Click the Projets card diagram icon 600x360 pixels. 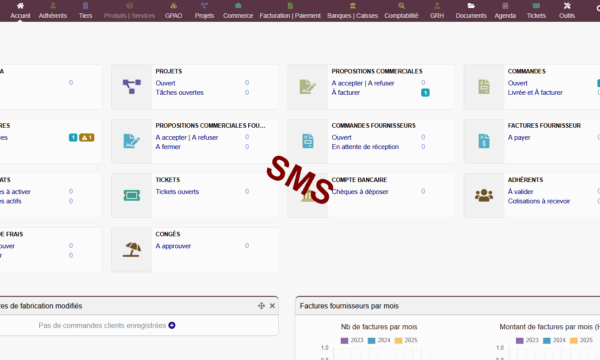pos(132,87)
